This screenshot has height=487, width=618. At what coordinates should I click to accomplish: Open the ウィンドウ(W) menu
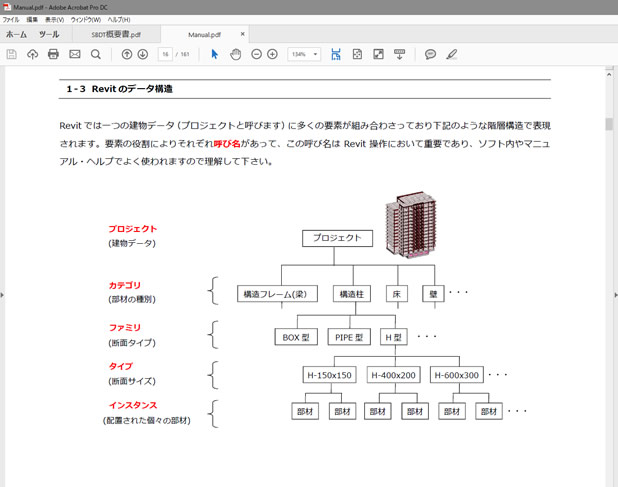(86, 20)
